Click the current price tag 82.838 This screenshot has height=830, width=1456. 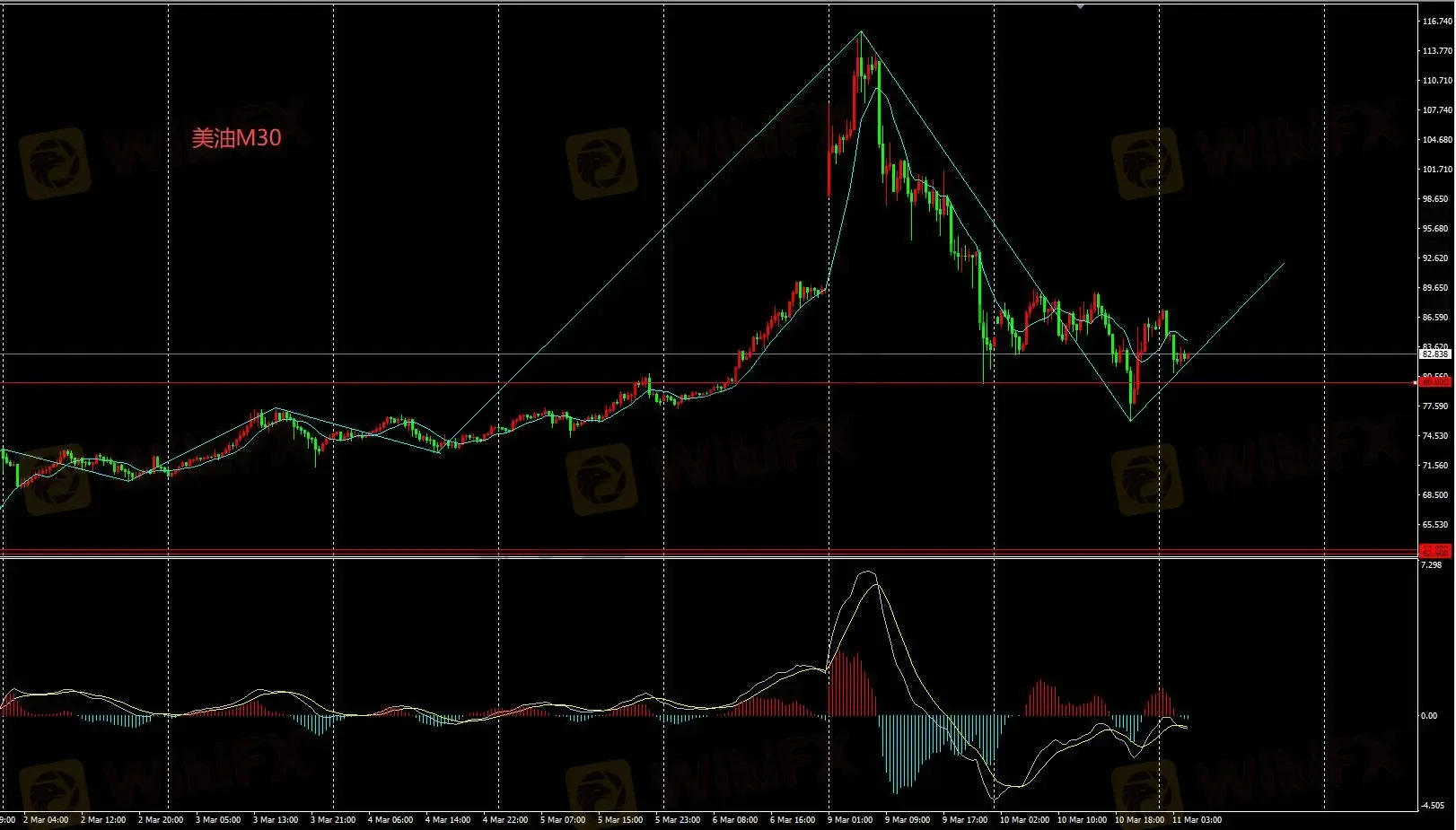(1436, 354)
